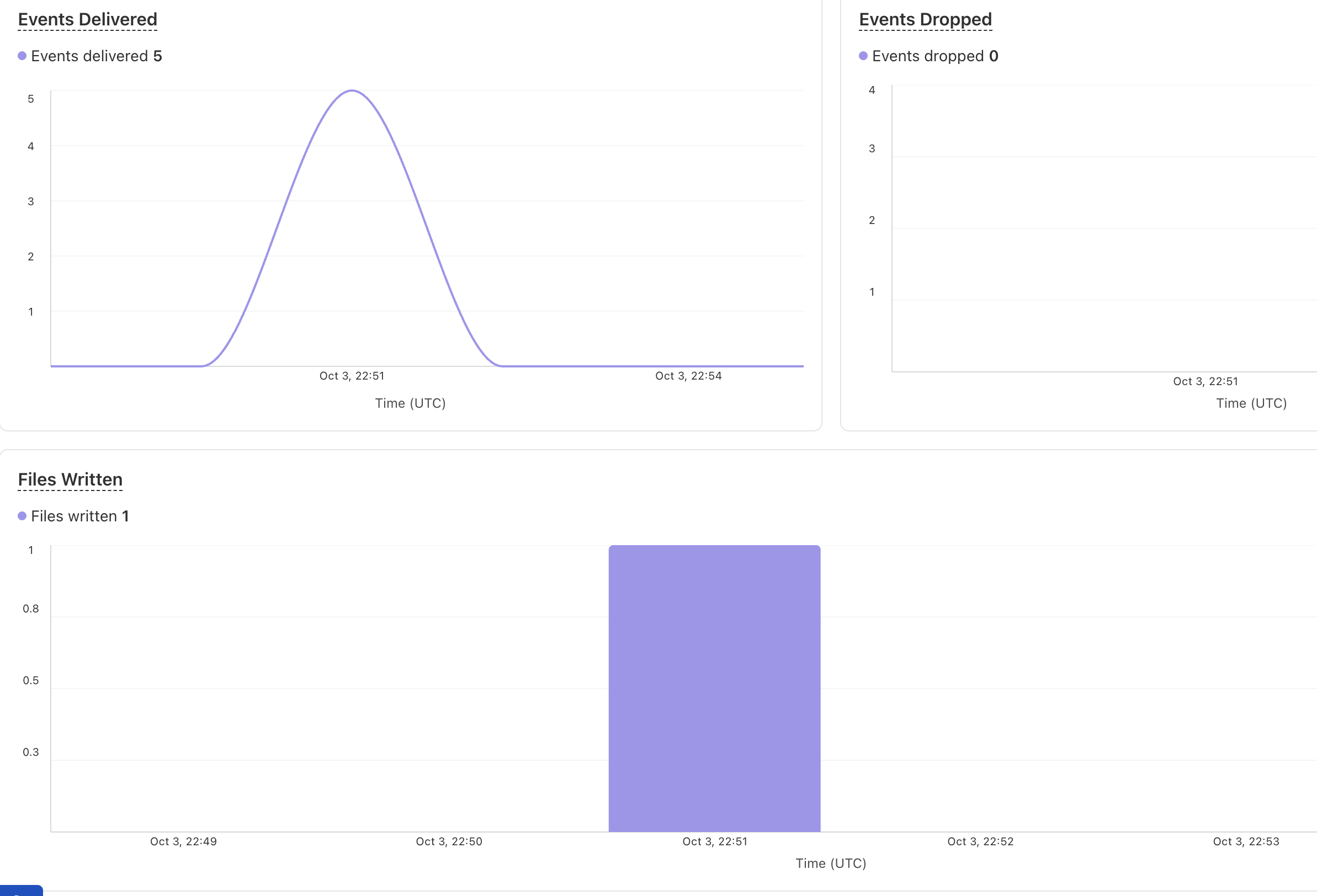The width and height of the screenshot is (1317, 896).
Task: Click the peak of the Events Delivered line
Action: coord(352,90)
